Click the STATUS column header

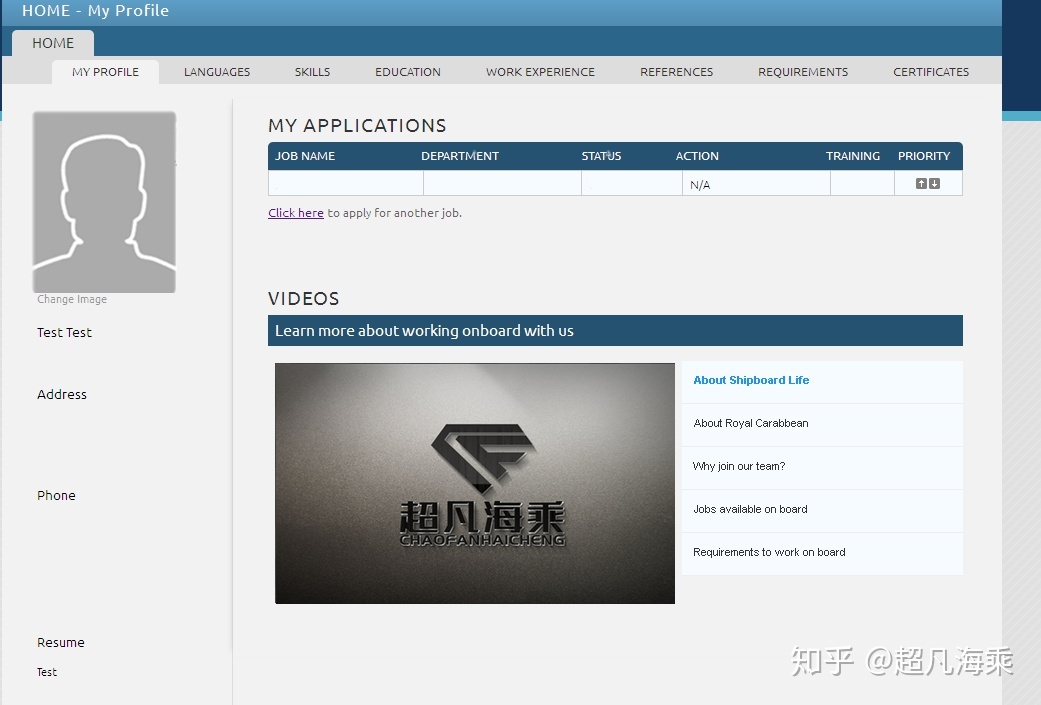pyautogui.click(x=601, y=156)
